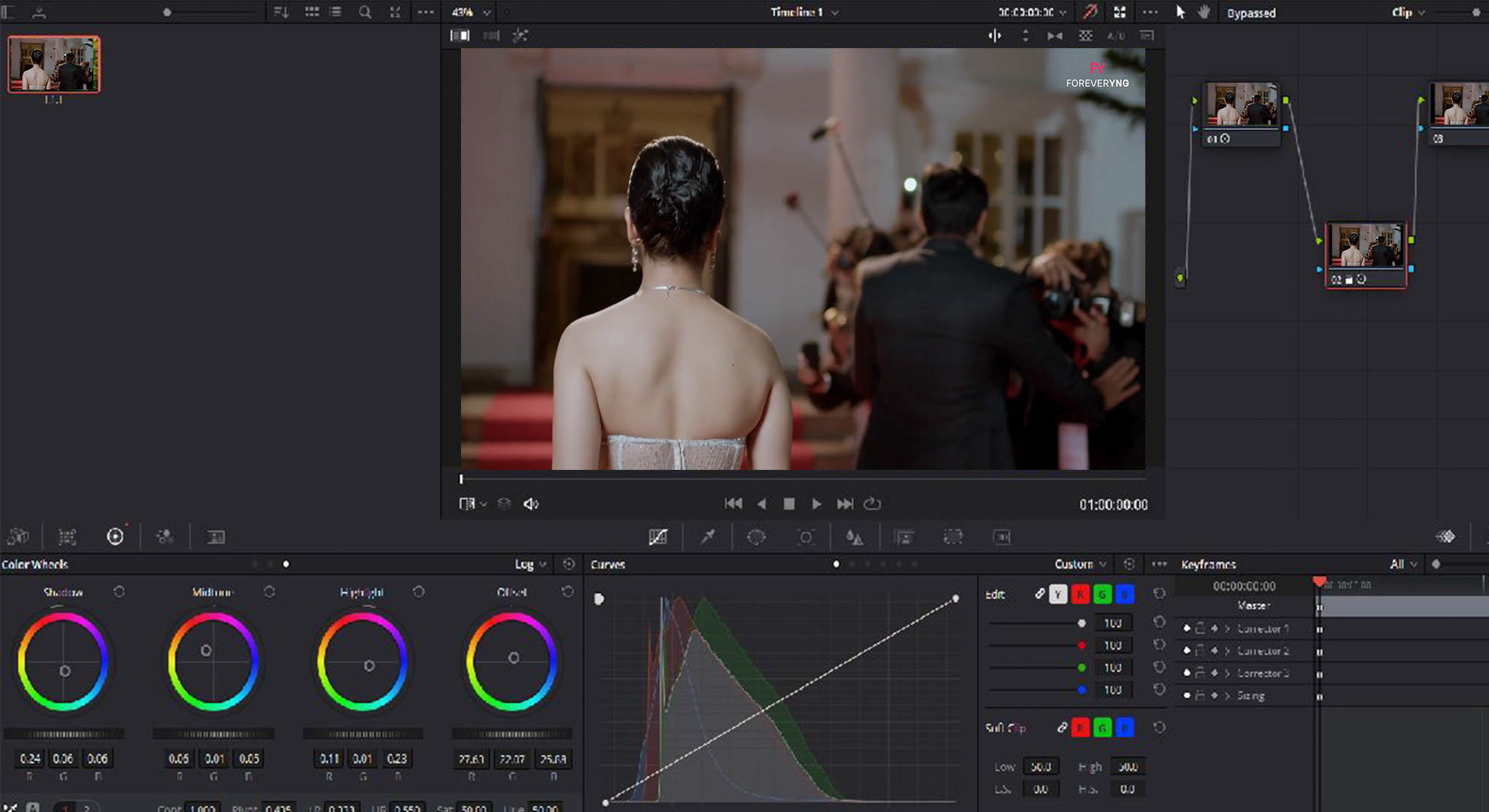Open the Blur sharpen palette
Viewport: 1489px width, 812px height.
pos(854,537)
